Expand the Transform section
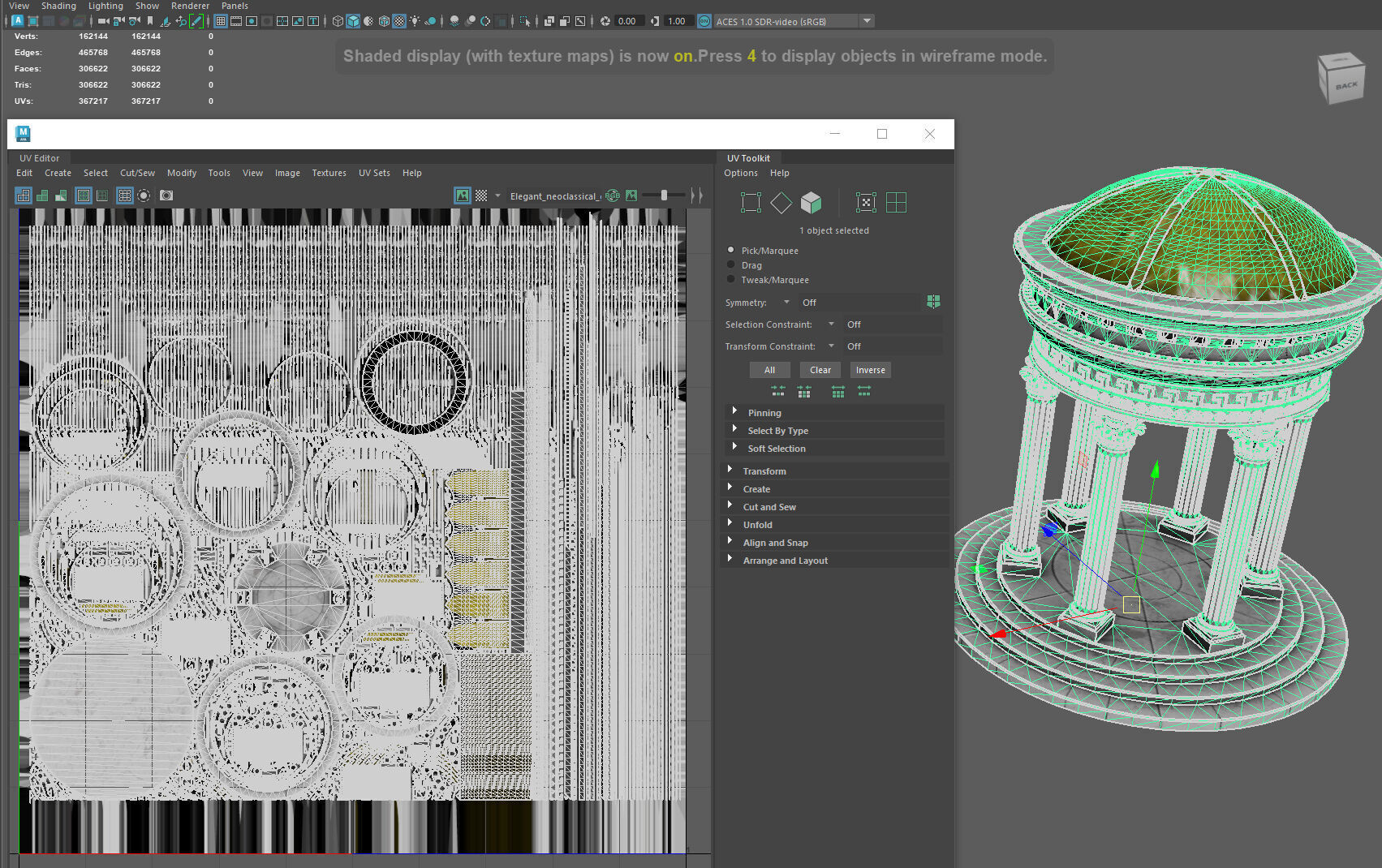 834,471
